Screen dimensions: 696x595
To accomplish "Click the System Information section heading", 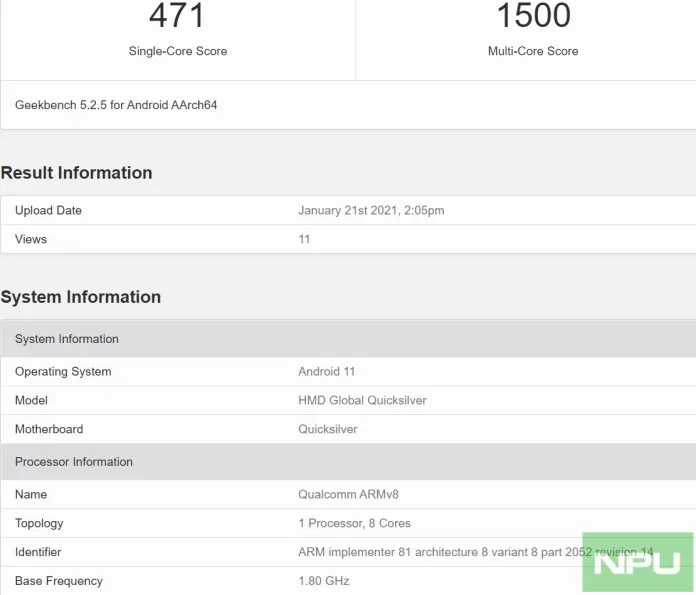I will [81, 297].
